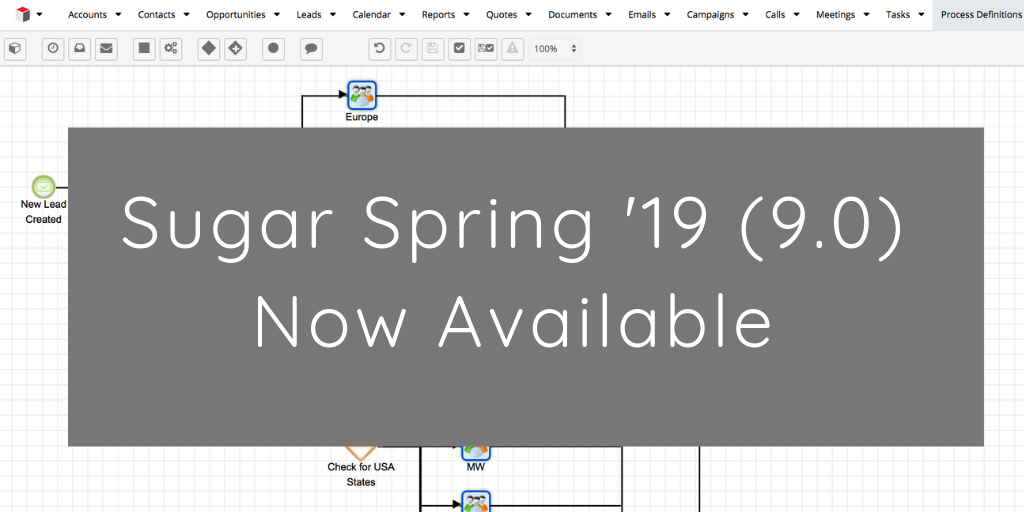
Task: Expand the Calls dropdown arrow
Action: tap(797, 14)
